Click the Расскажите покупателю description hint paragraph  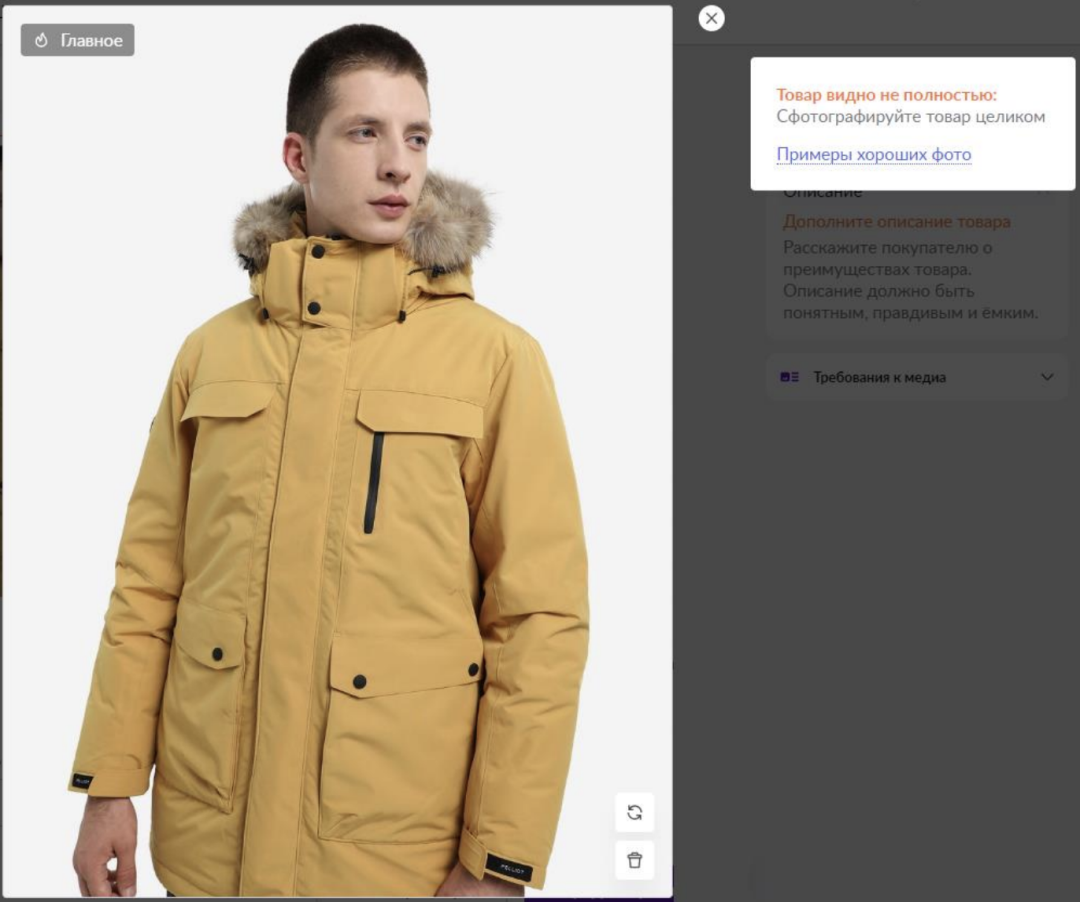coord(910,280)
